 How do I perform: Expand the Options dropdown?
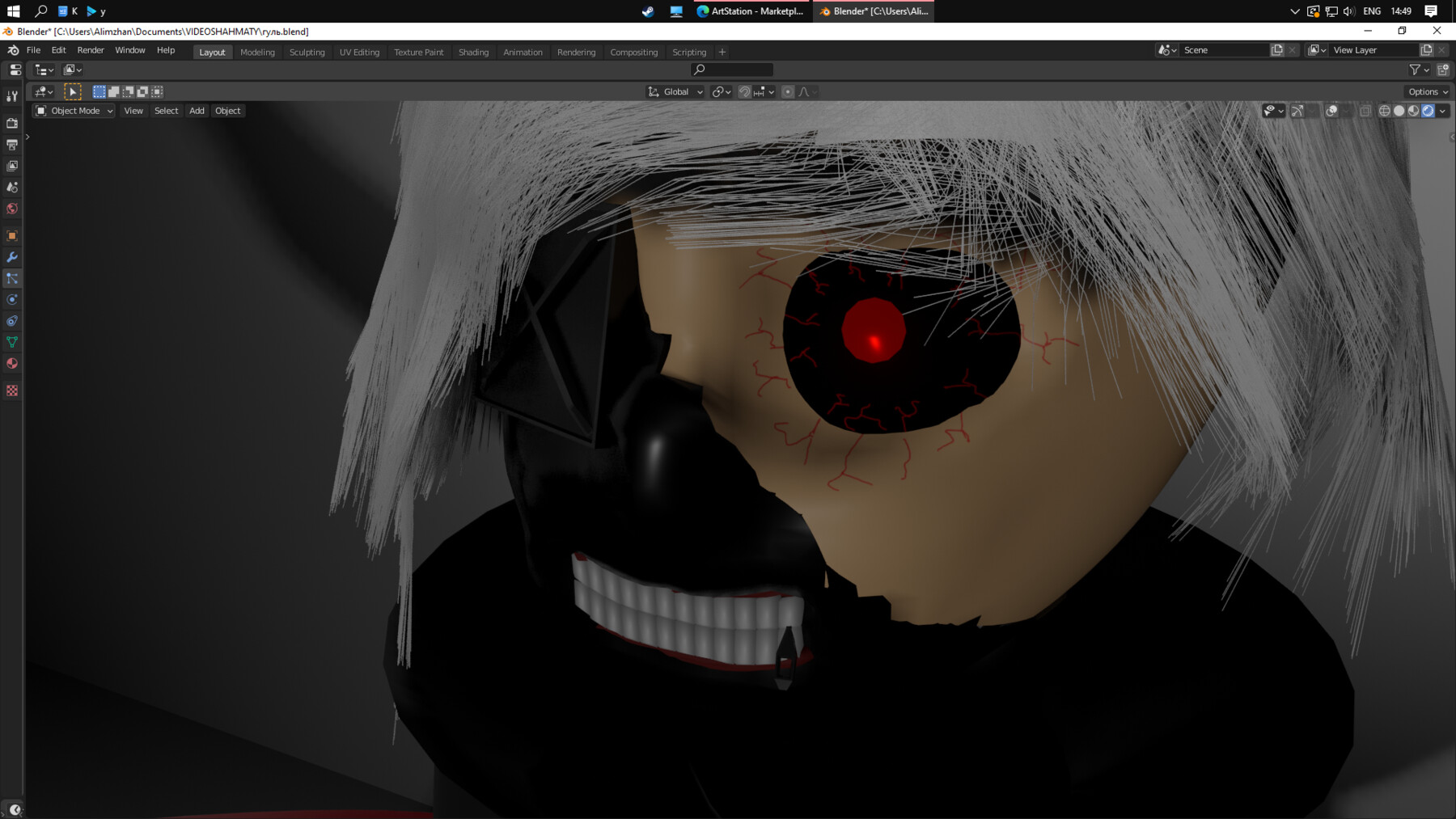(1428, 91)
